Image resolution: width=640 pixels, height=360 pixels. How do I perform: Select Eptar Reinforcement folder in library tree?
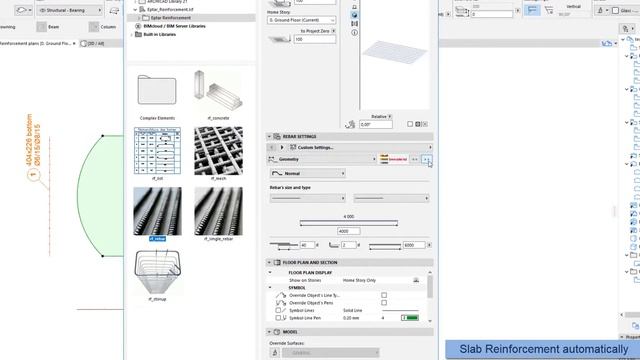[170, 18]
